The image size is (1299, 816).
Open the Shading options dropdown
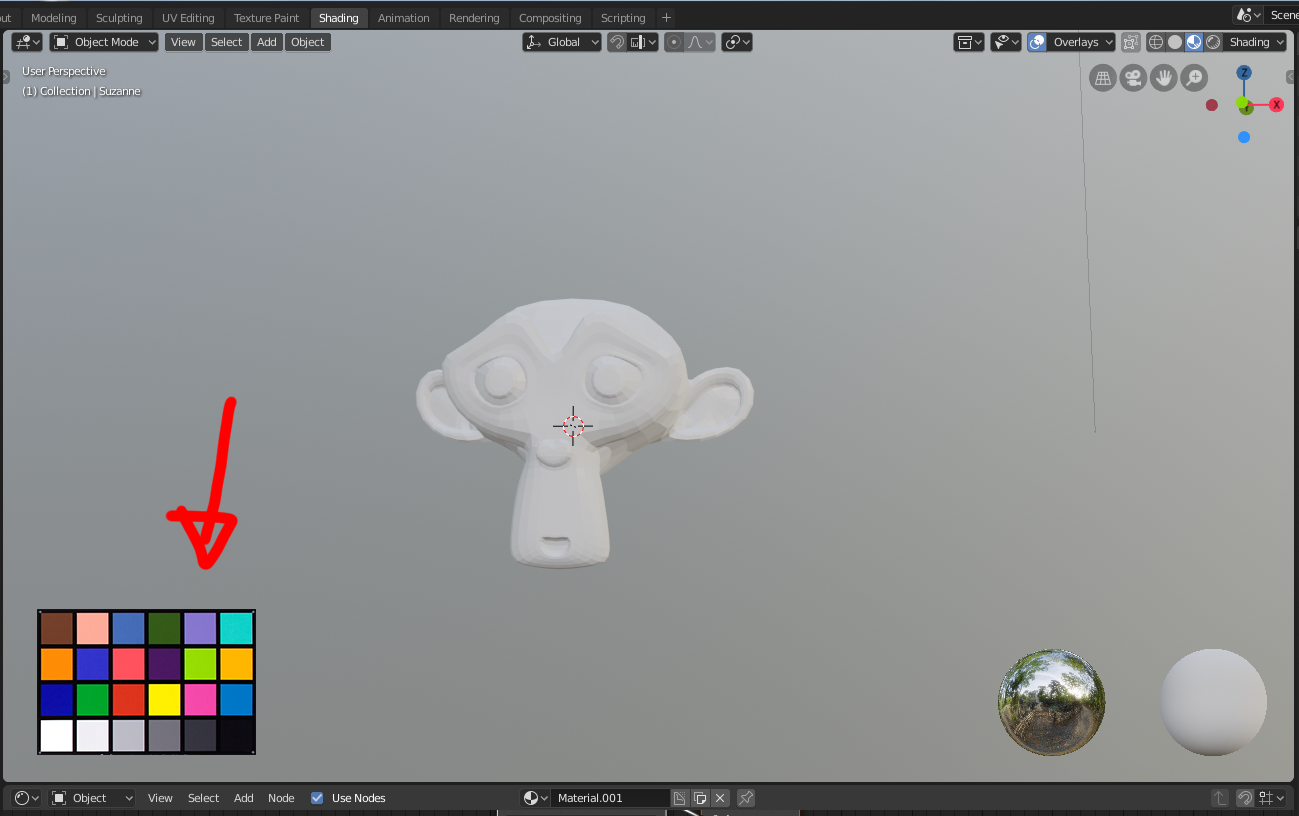click(1255, 42)
